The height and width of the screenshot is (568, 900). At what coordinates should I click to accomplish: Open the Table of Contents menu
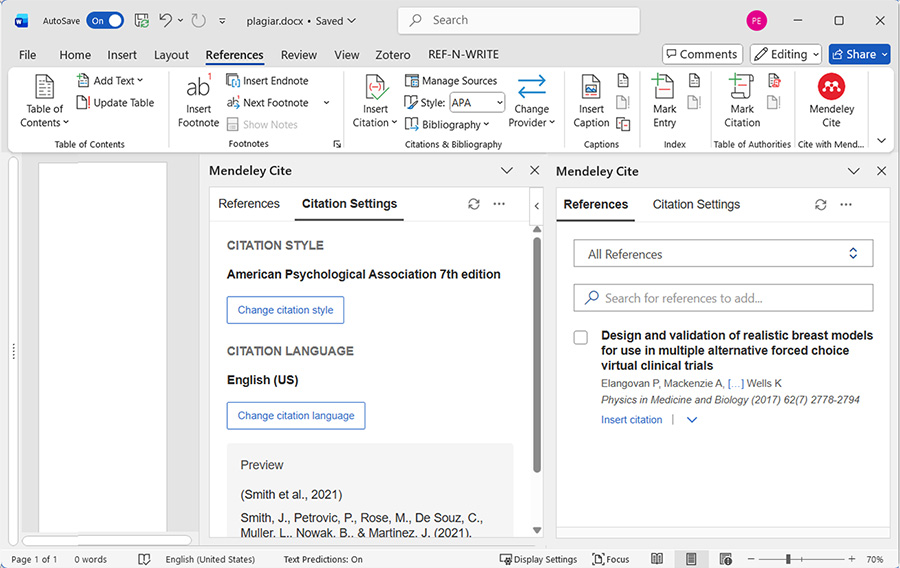[44, 102]
